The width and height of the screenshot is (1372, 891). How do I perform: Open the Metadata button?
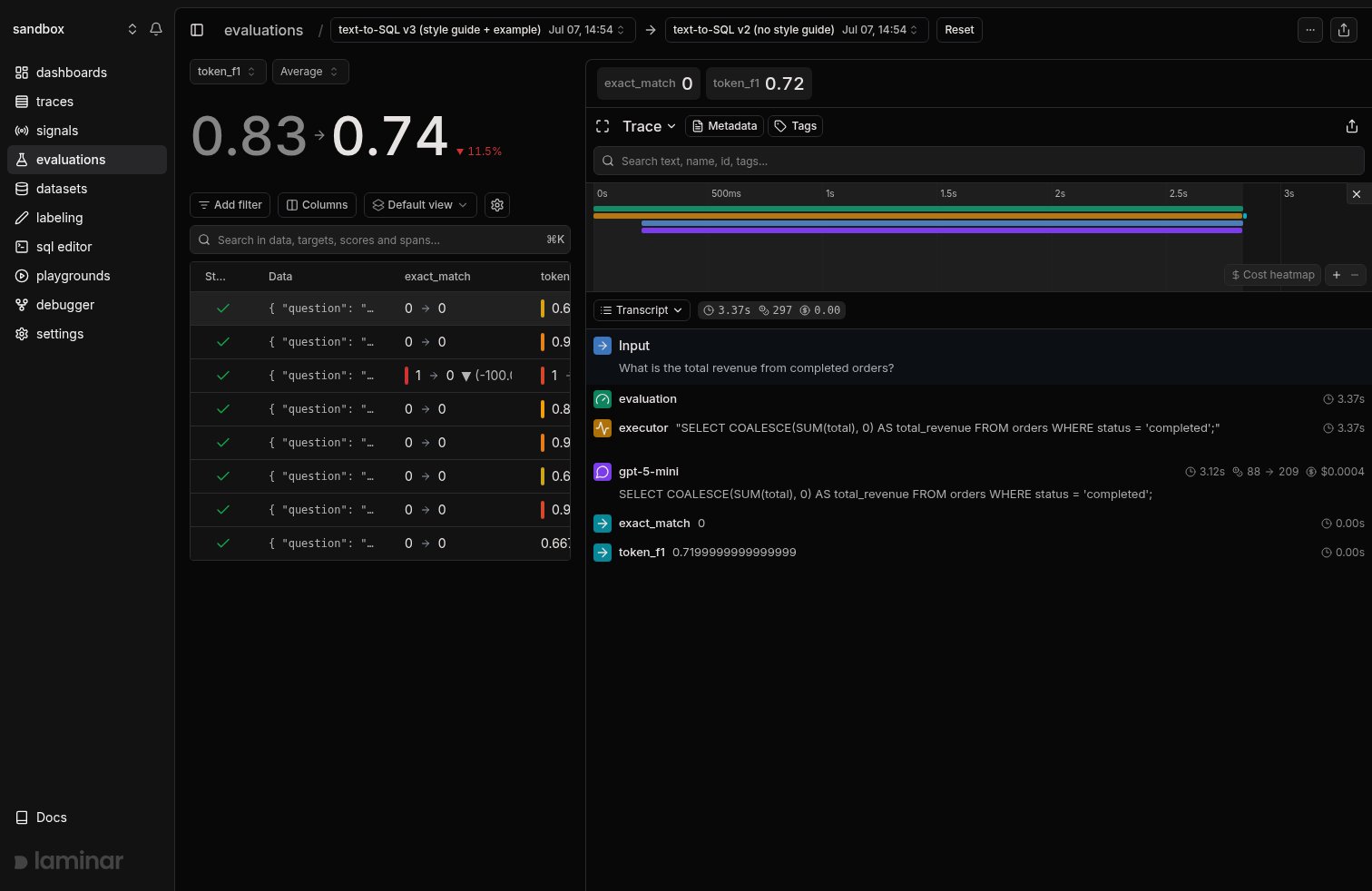pyautogui.click(x=724, y=126)
